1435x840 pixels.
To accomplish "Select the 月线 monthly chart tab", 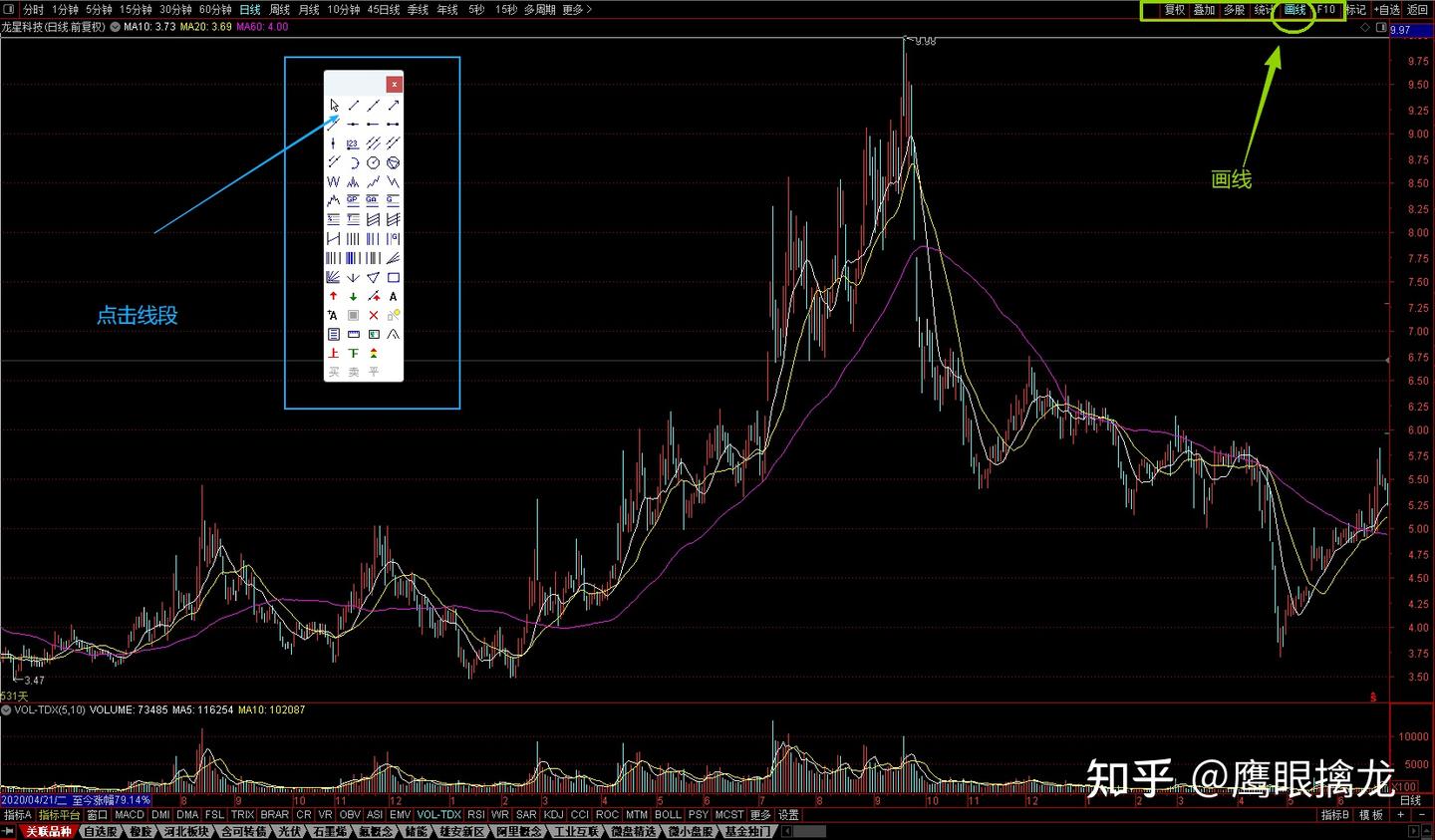I will point(310,10).
